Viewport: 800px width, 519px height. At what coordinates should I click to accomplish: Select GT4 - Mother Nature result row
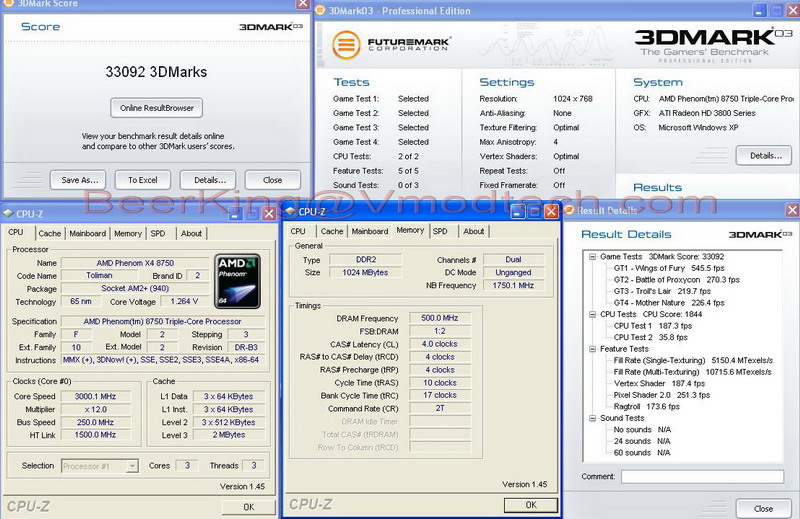669,303
